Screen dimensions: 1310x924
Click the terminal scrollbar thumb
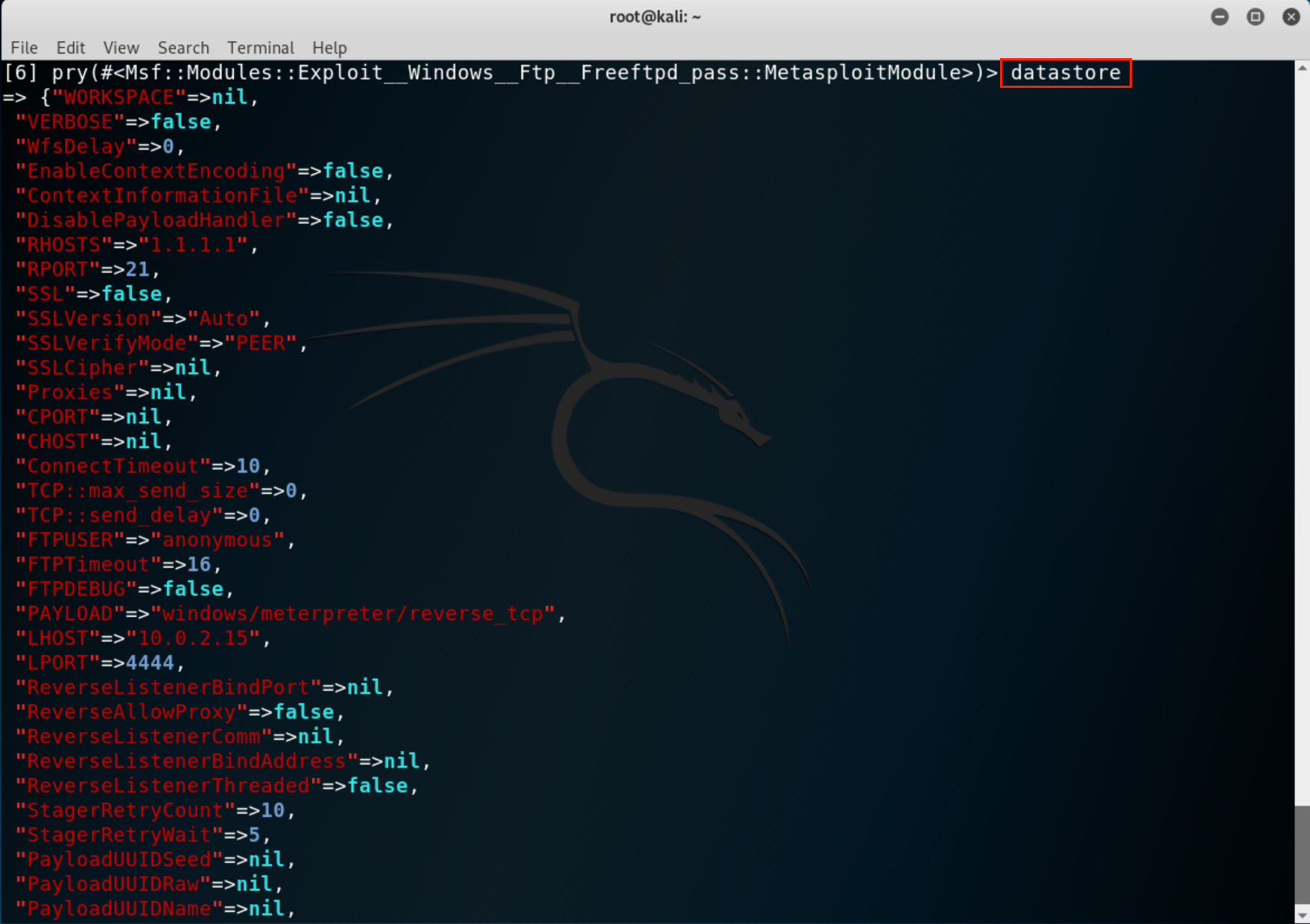(x=1302, y=854)
